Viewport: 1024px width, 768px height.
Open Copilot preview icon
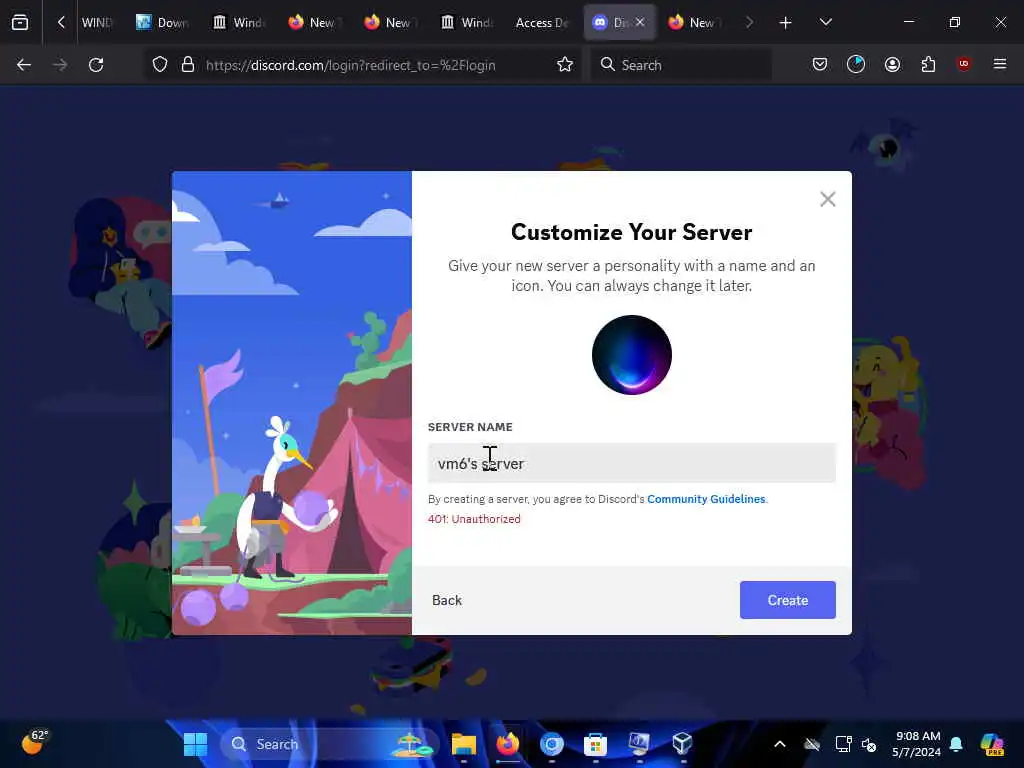click(x=992, y=744)
